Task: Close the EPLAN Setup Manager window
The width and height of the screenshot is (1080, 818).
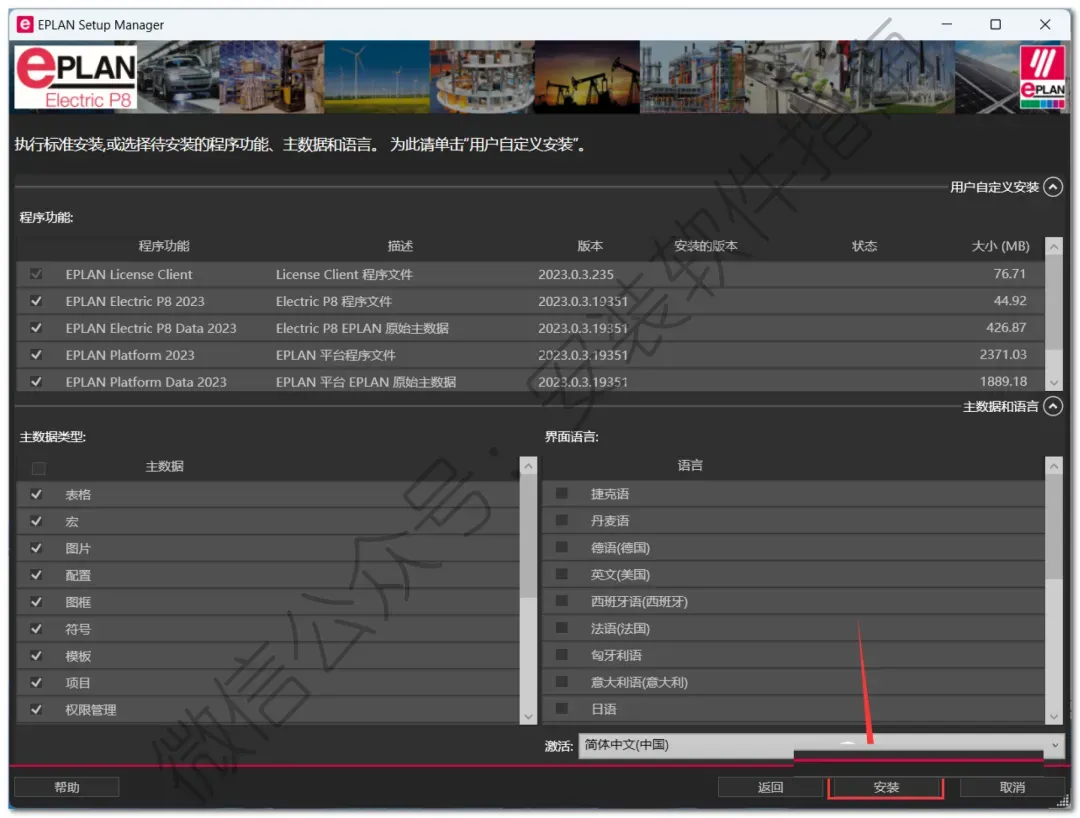Action: (x=1045, y=25)
